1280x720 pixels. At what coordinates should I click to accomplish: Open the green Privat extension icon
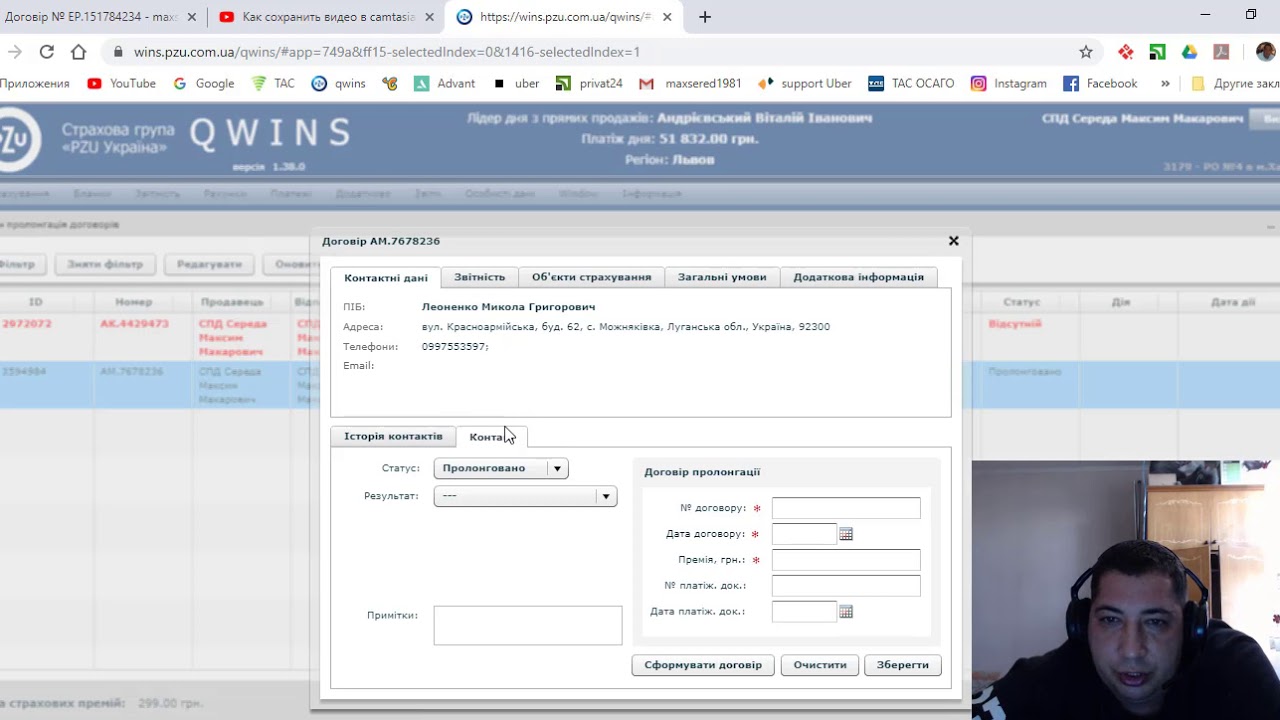(x=1157, y=52)
